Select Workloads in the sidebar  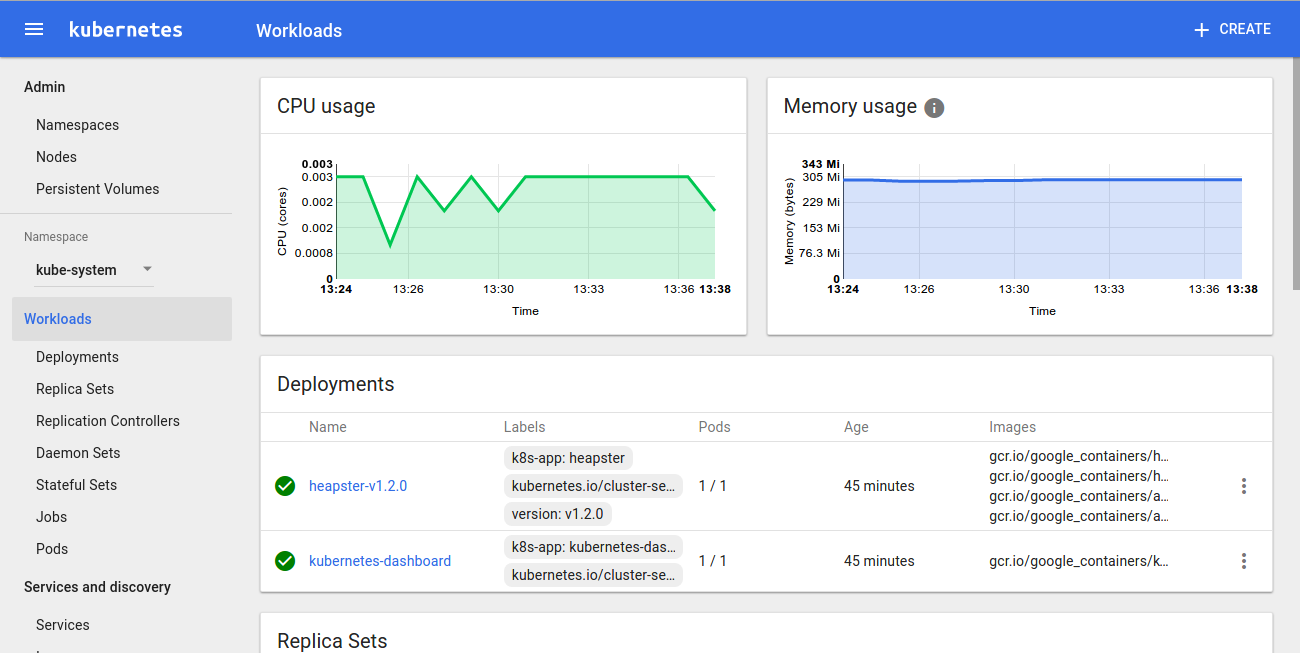tap(122, 319)
